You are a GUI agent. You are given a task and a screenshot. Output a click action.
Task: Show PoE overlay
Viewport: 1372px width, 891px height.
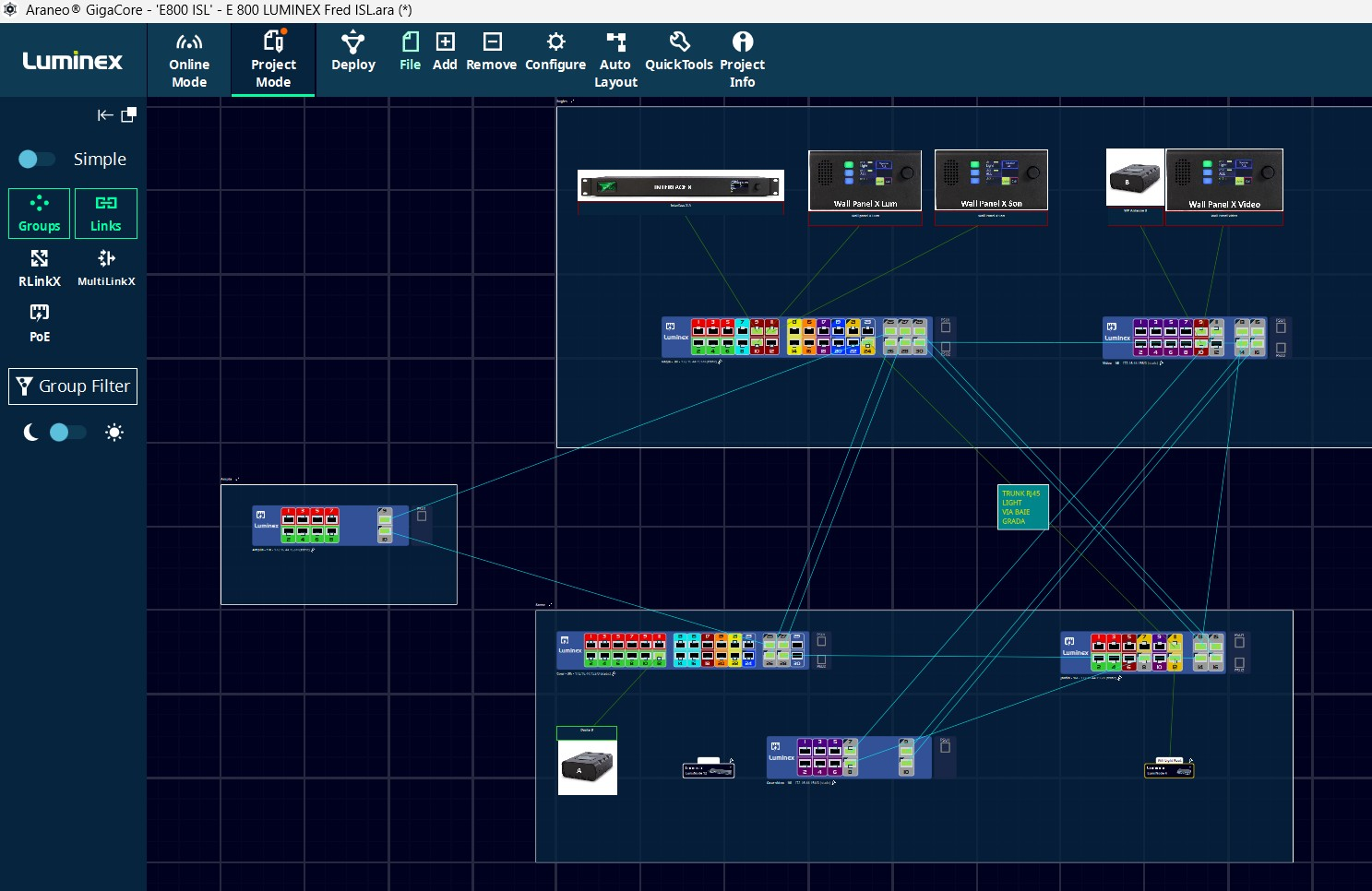click(40, 323)
